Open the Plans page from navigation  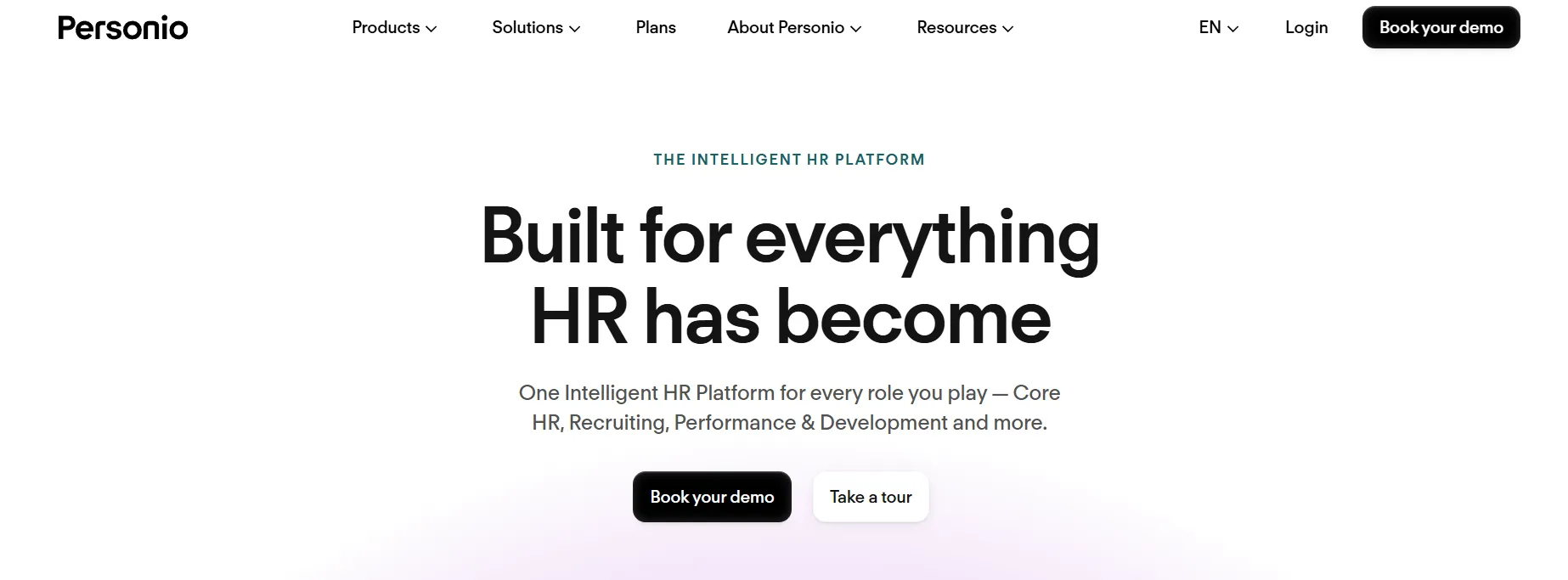tap(656, 28)
